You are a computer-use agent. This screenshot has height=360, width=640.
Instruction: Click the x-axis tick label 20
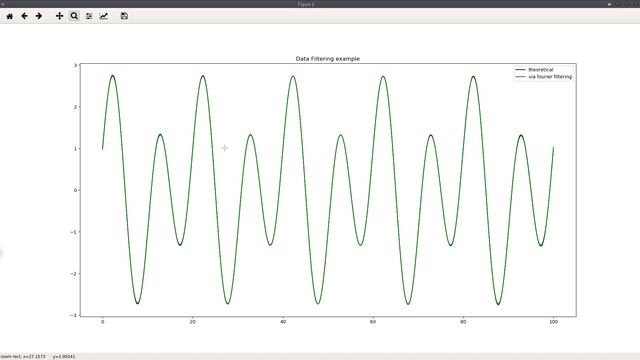tap(193, 322)
